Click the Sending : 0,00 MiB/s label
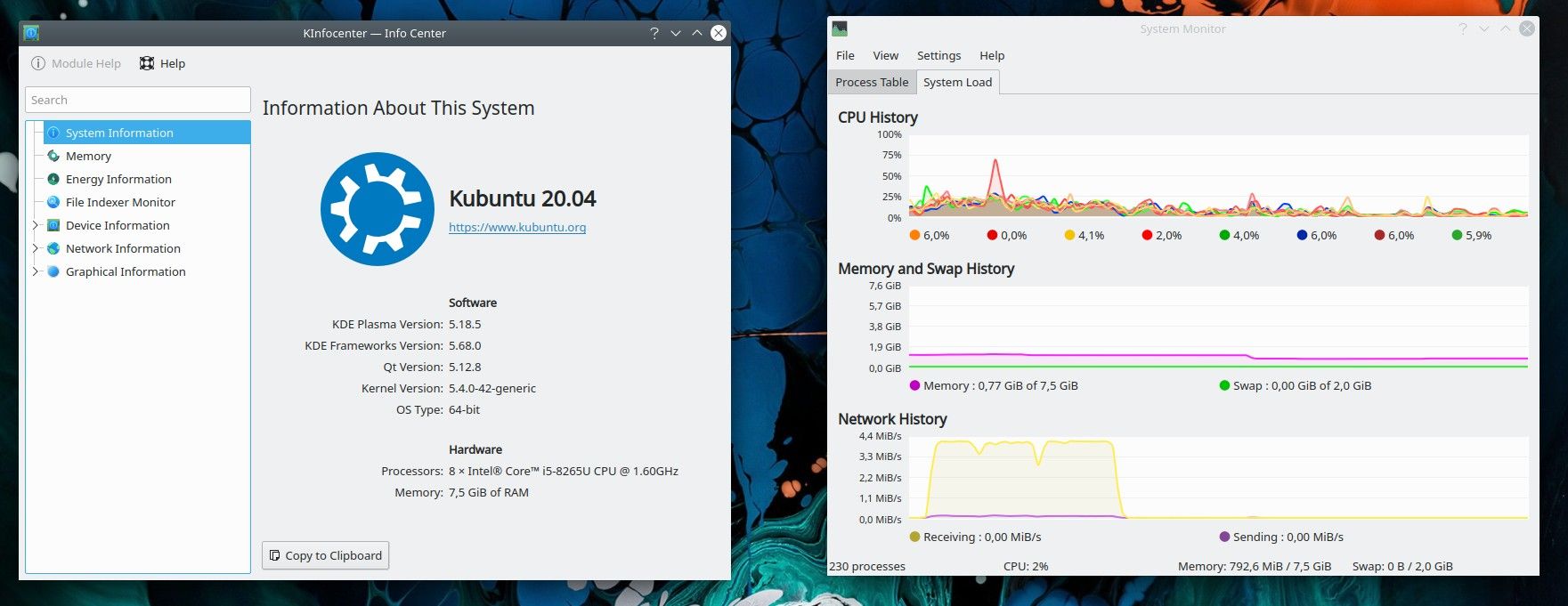Viewport: 1568px width, 606px height. (x=1288, y=537)
